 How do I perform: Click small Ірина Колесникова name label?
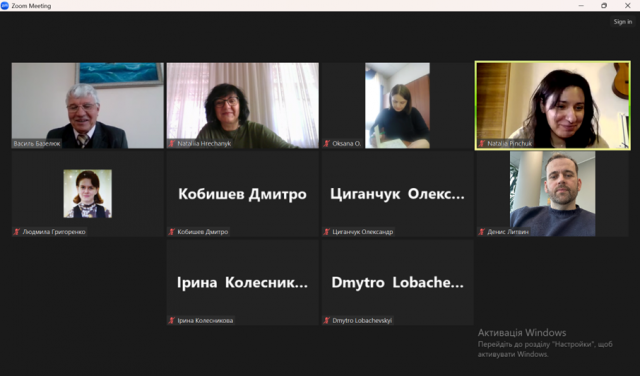tap(205, 320)
